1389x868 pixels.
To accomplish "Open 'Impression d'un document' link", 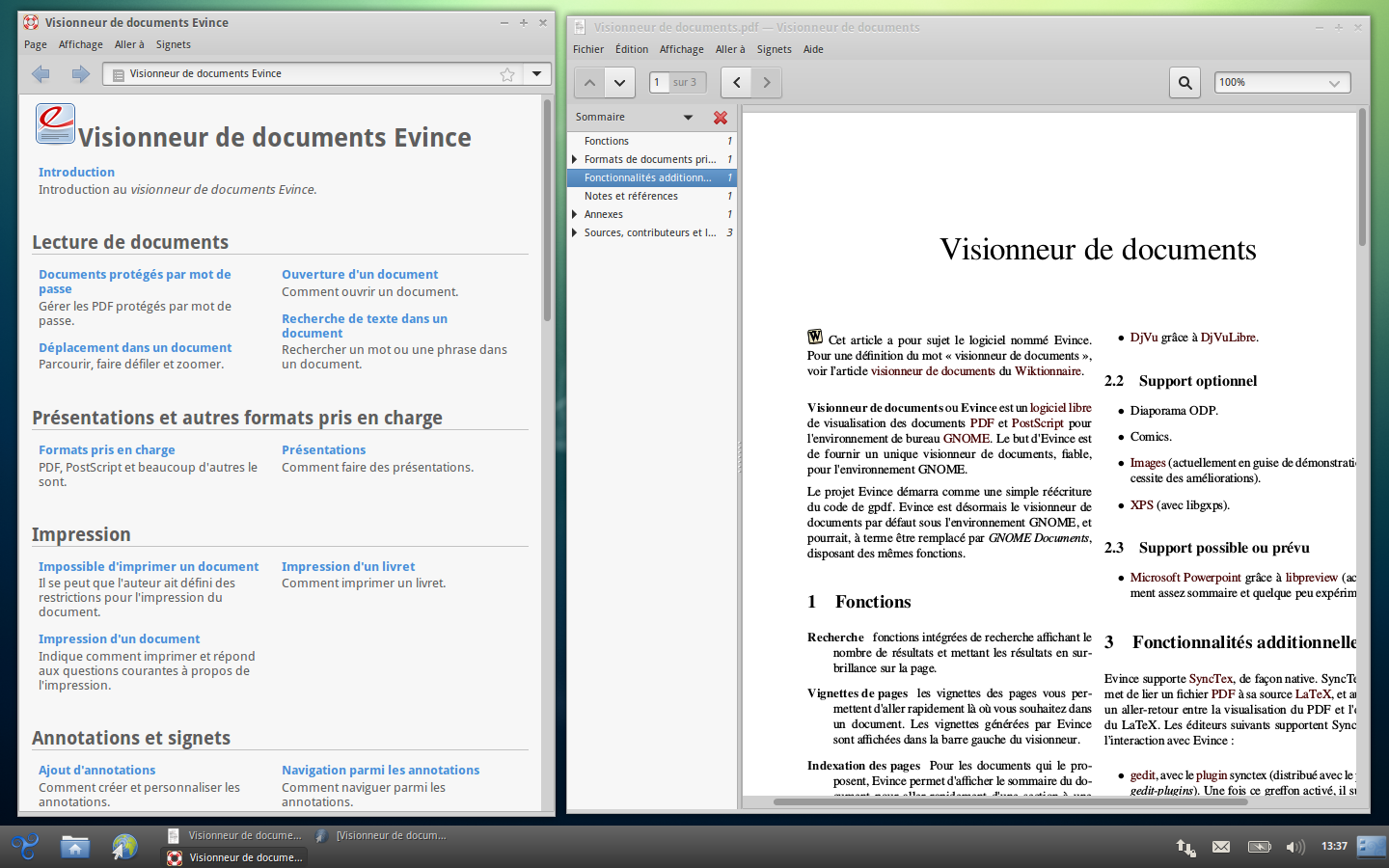I will point(120,638).
